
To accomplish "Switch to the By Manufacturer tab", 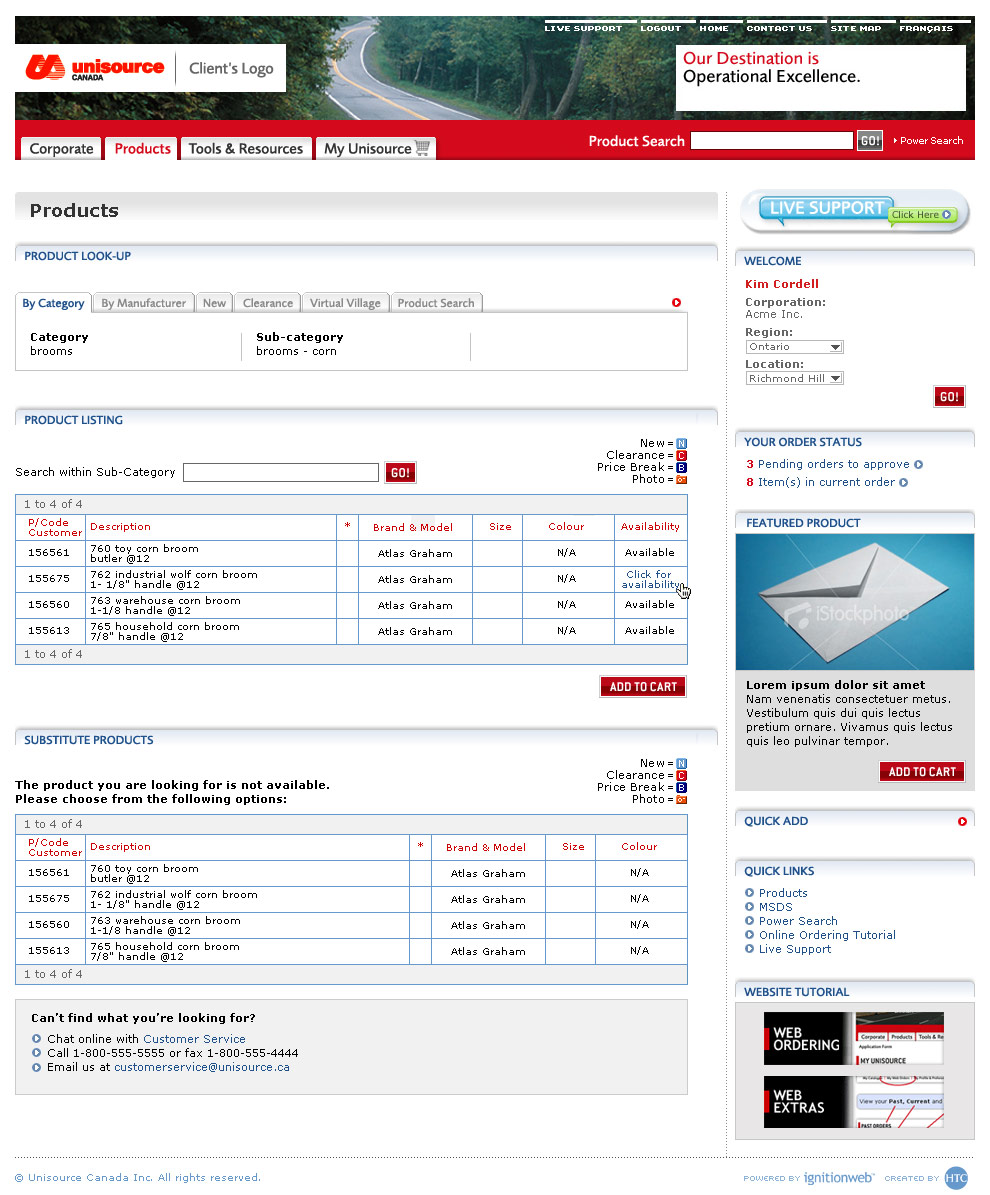I will 143,303.
